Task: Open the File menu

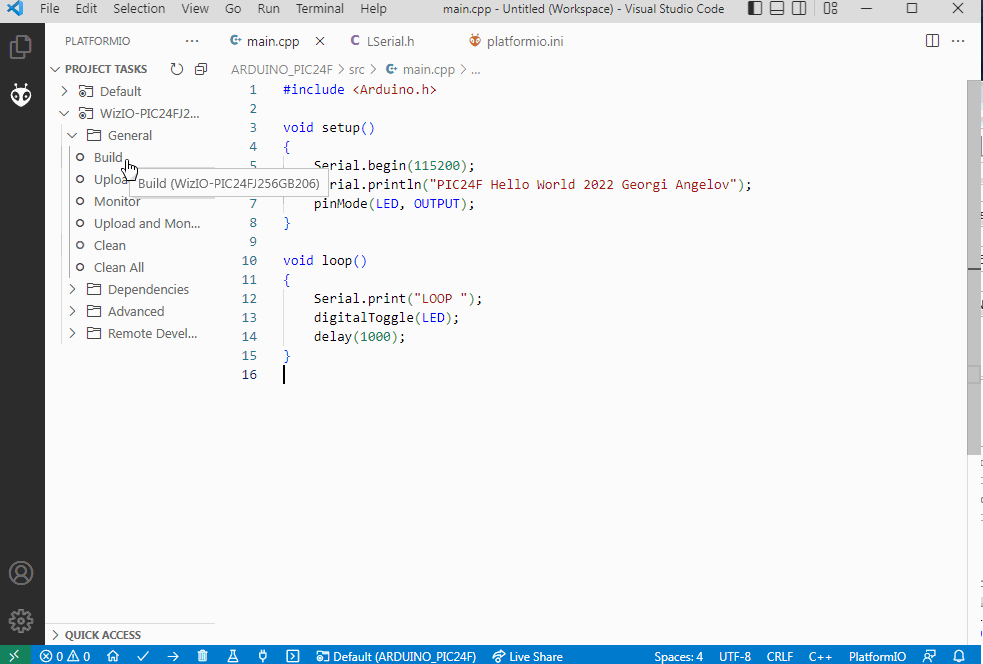Action: pyautogui.click(x=50, y=9)
